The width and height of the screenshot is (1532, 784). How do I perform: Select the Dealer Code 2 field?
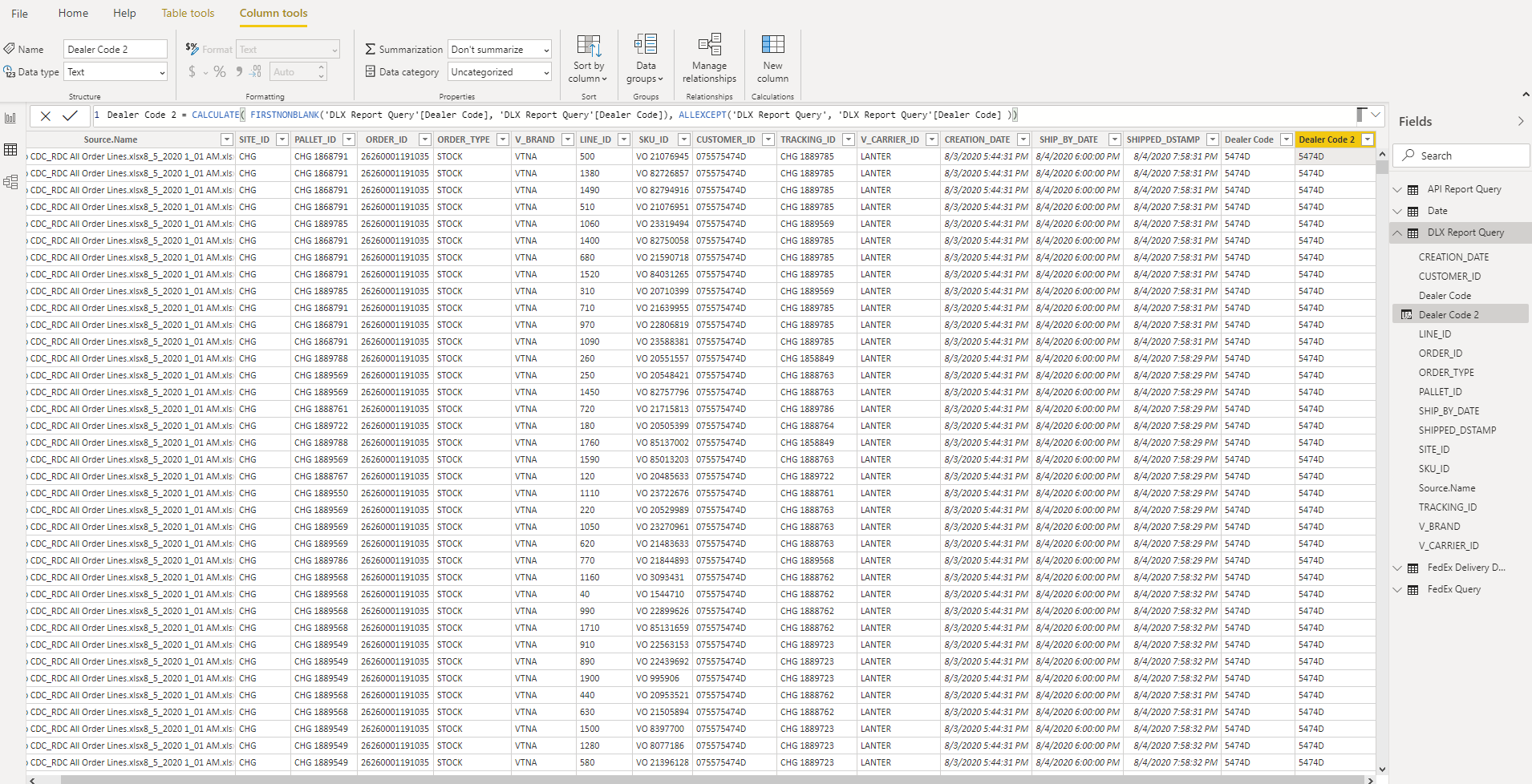1460,315
